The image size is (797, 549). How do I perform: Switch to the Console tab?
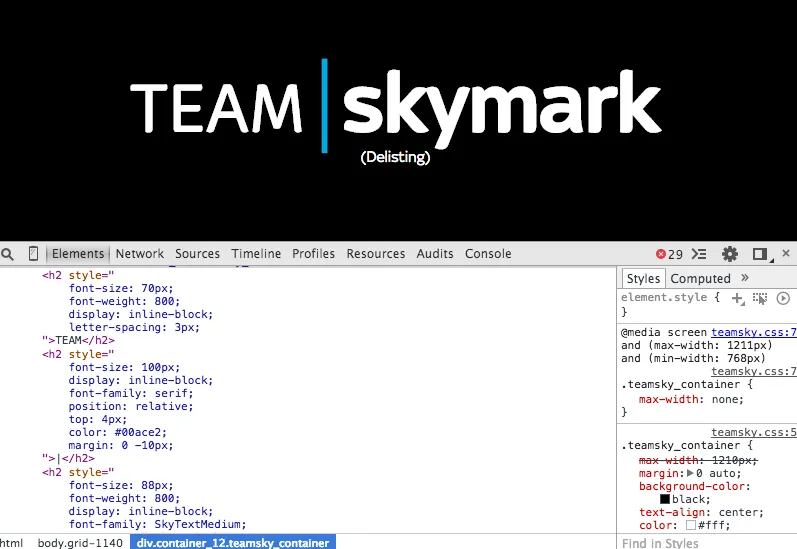point(488,254)
